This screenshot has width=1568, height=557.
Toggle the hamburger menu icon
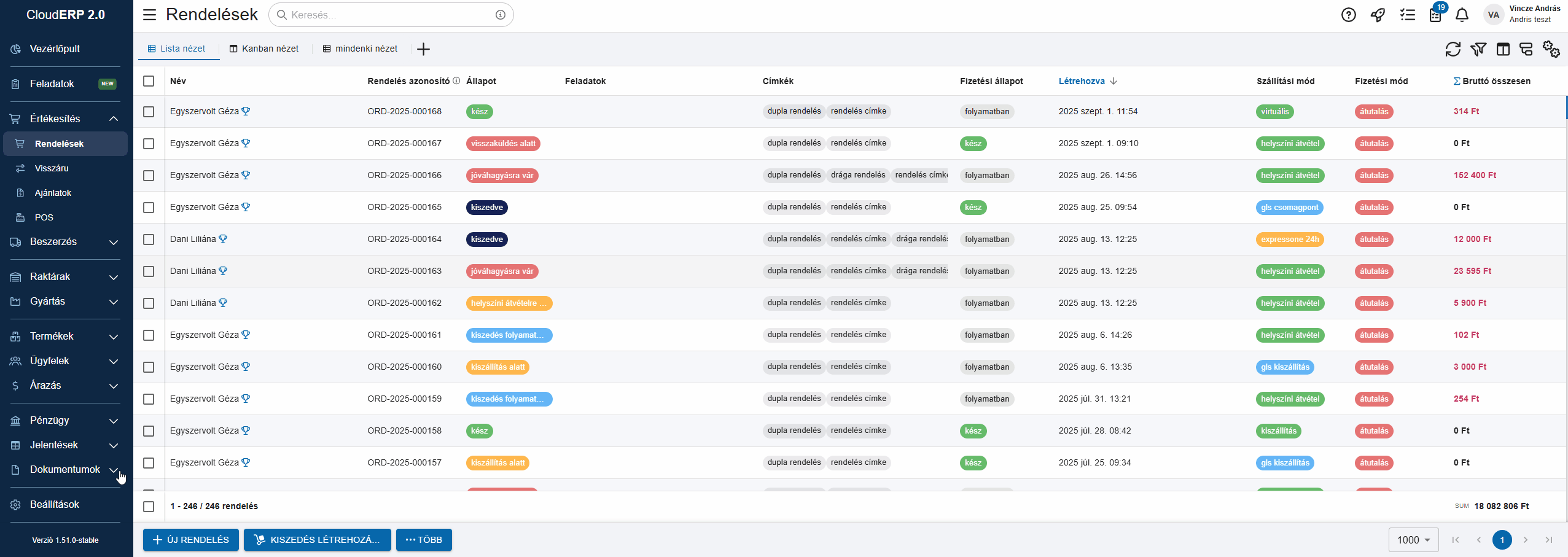coord(149,15)
